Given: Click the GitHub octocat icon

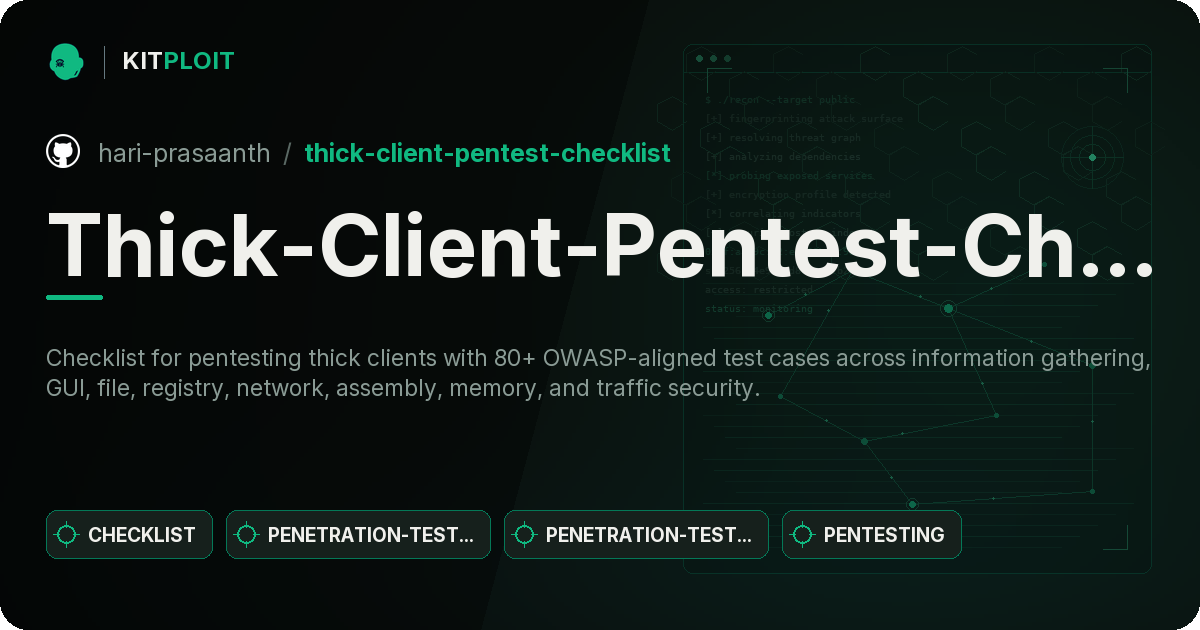Looking at the screenshot, I should [63, 152].
